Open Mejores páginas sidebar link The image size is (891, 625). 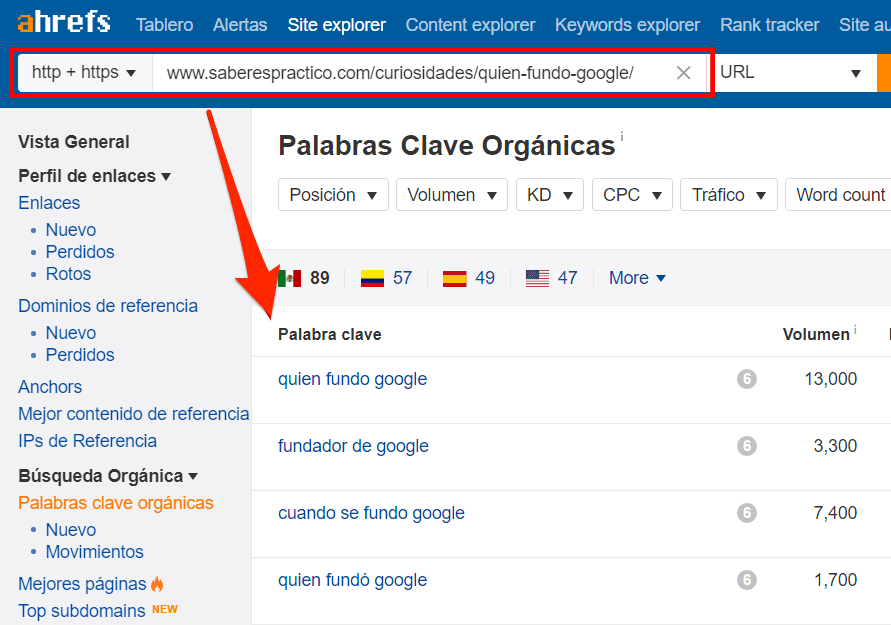point(82,584)
